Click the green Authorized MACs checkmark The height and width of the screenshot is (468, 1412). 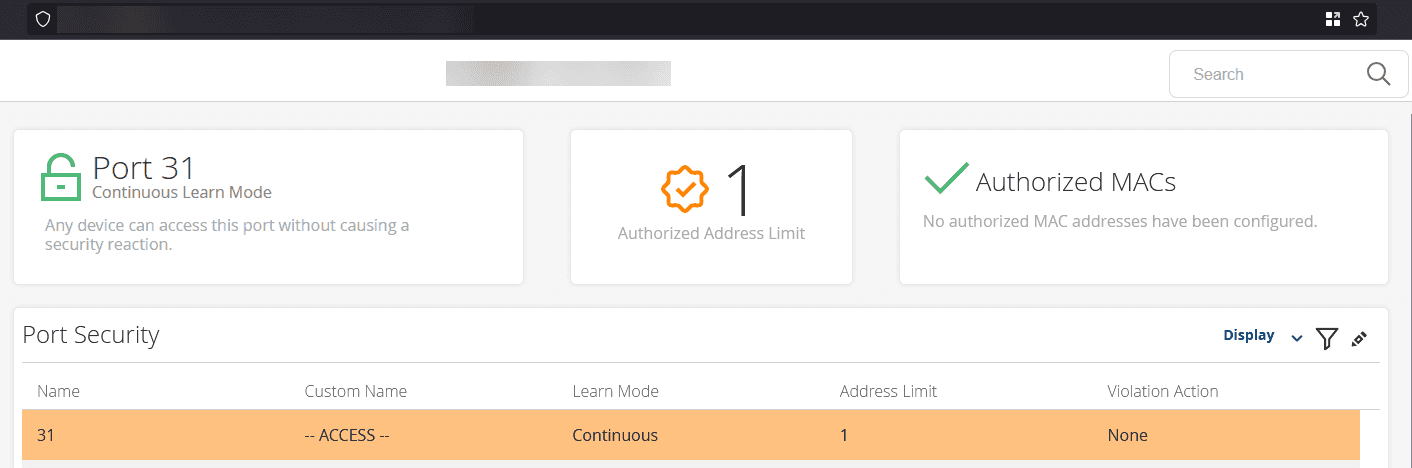[945, 180]
